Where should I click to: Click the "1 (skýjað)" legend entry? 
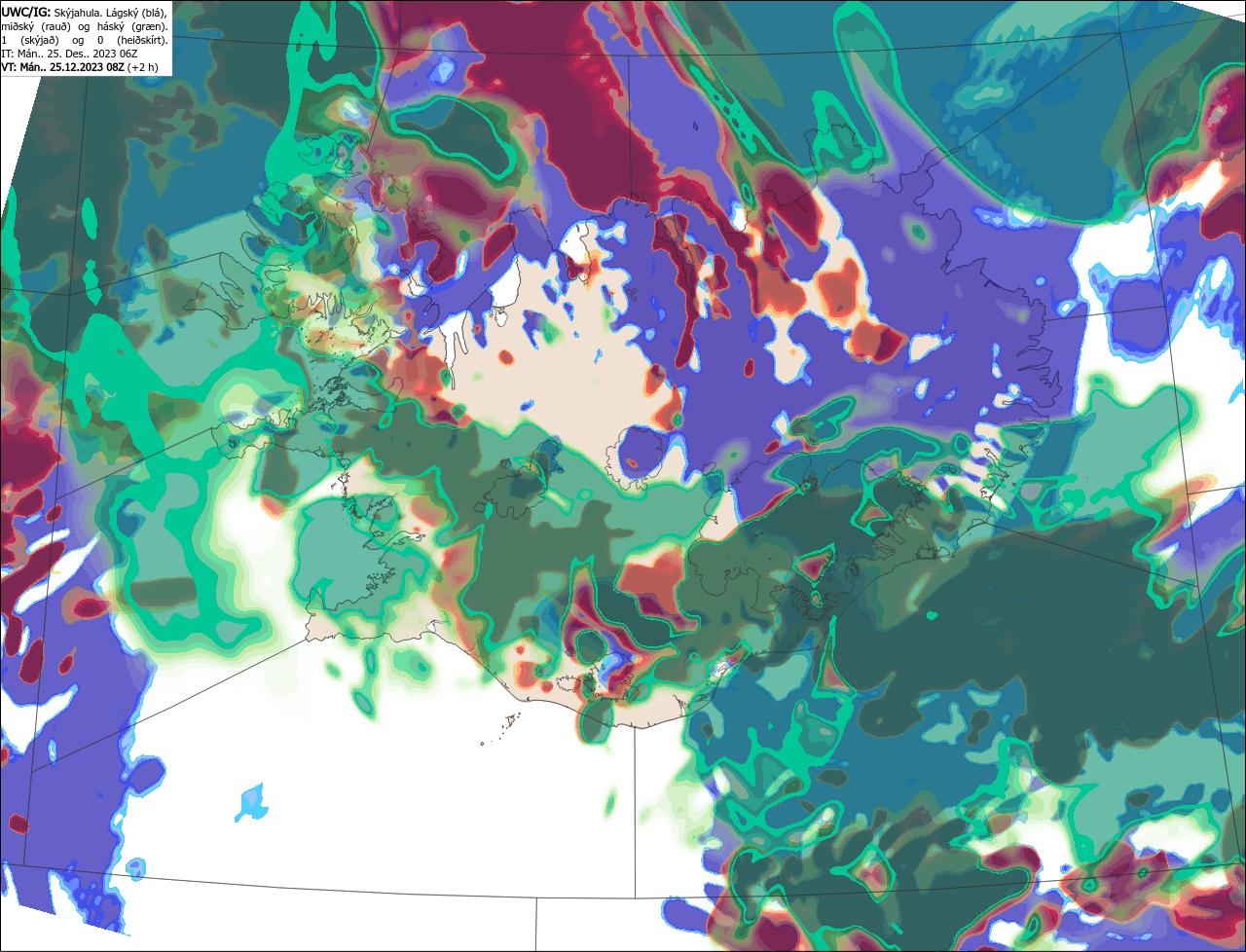pyautogui.click(x=30, y=41)
